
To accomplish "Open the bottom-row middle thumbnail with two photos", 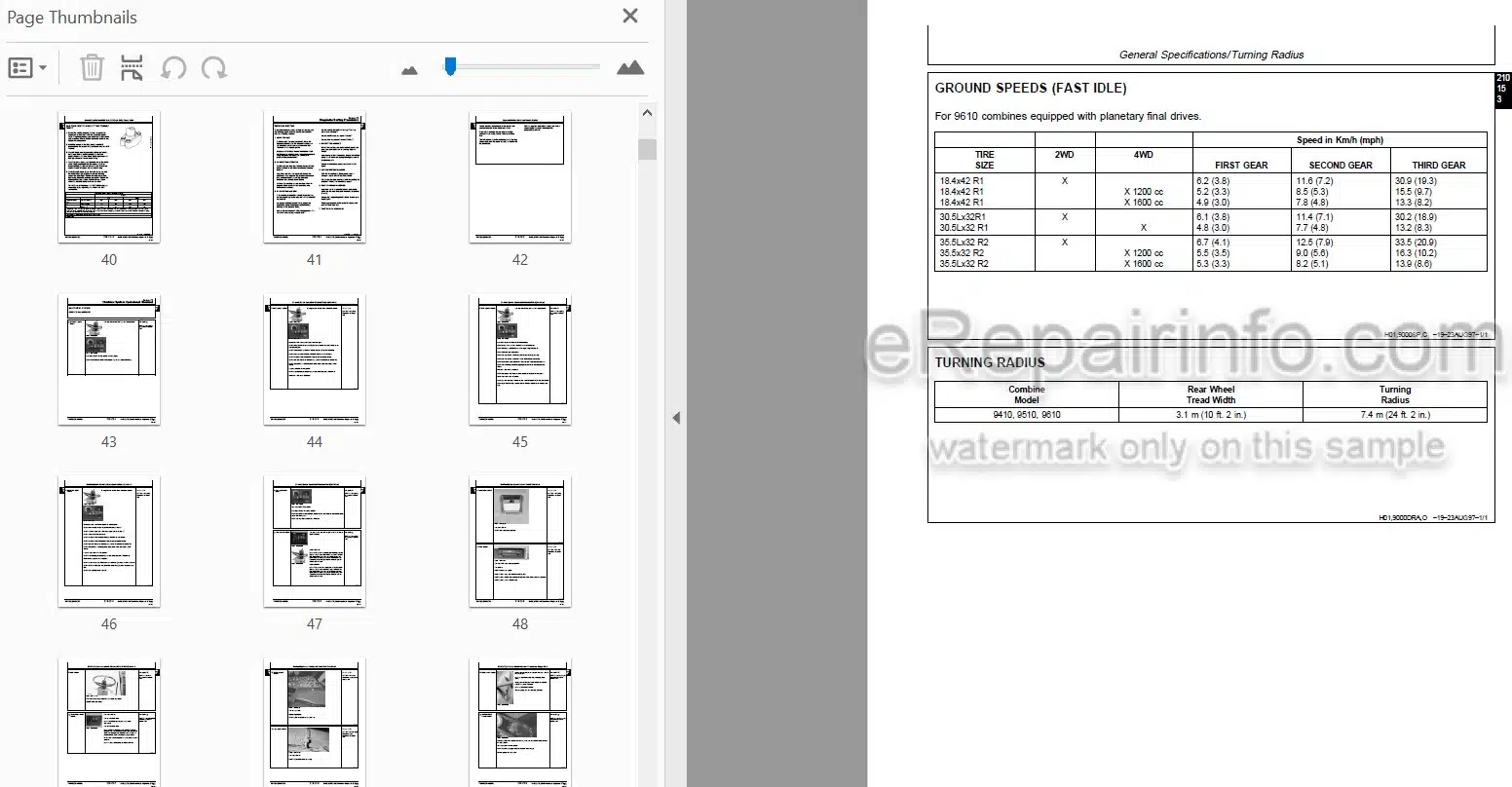I will [x=315, y=723].
